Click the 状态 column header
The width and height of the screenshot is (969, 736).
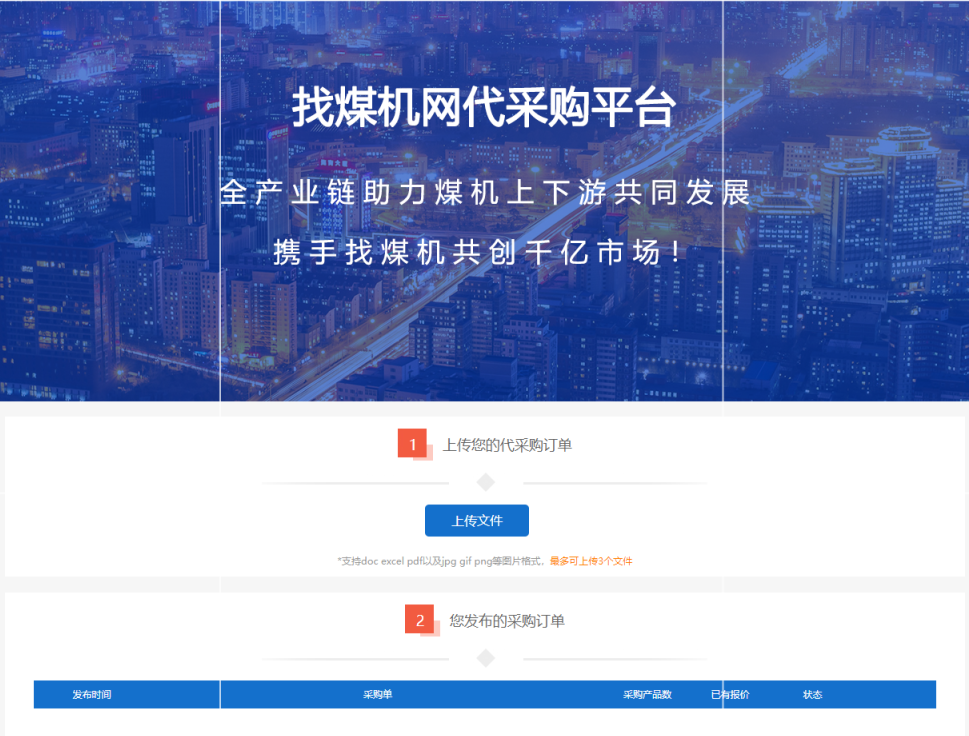(812, 694)
